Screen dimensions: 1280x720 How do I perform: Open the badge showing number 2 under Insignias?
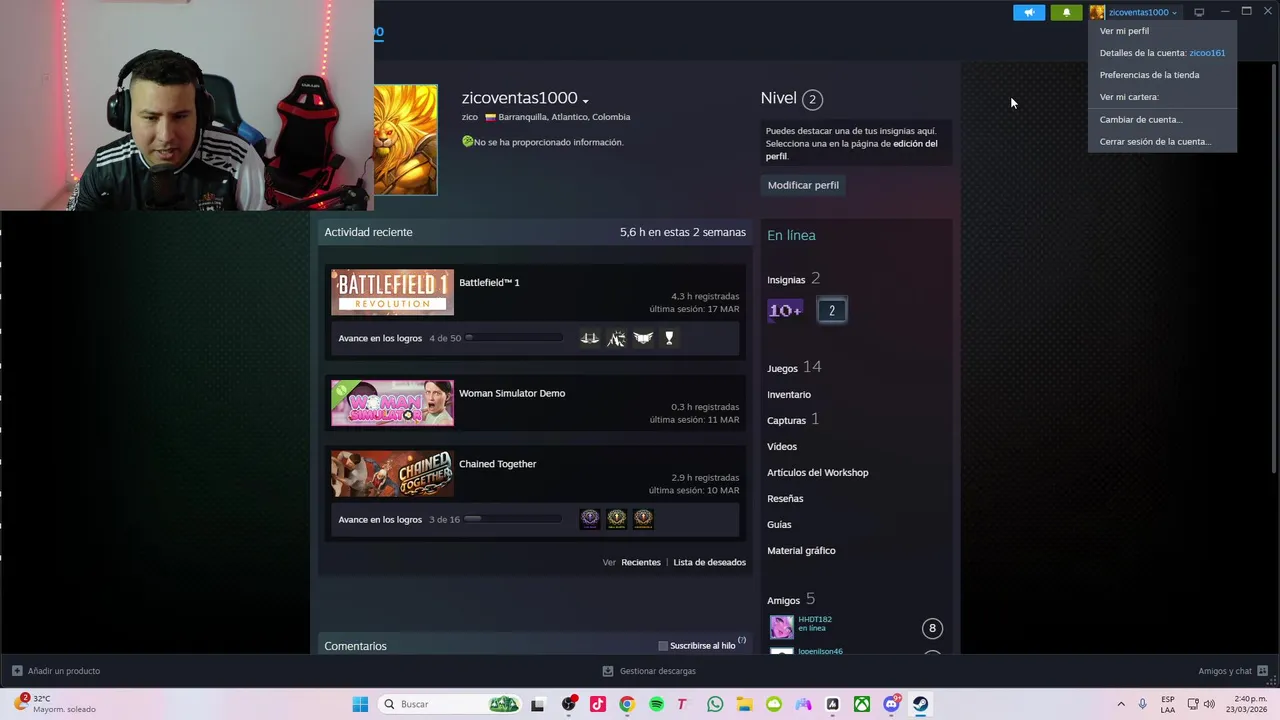pos(831,310)
